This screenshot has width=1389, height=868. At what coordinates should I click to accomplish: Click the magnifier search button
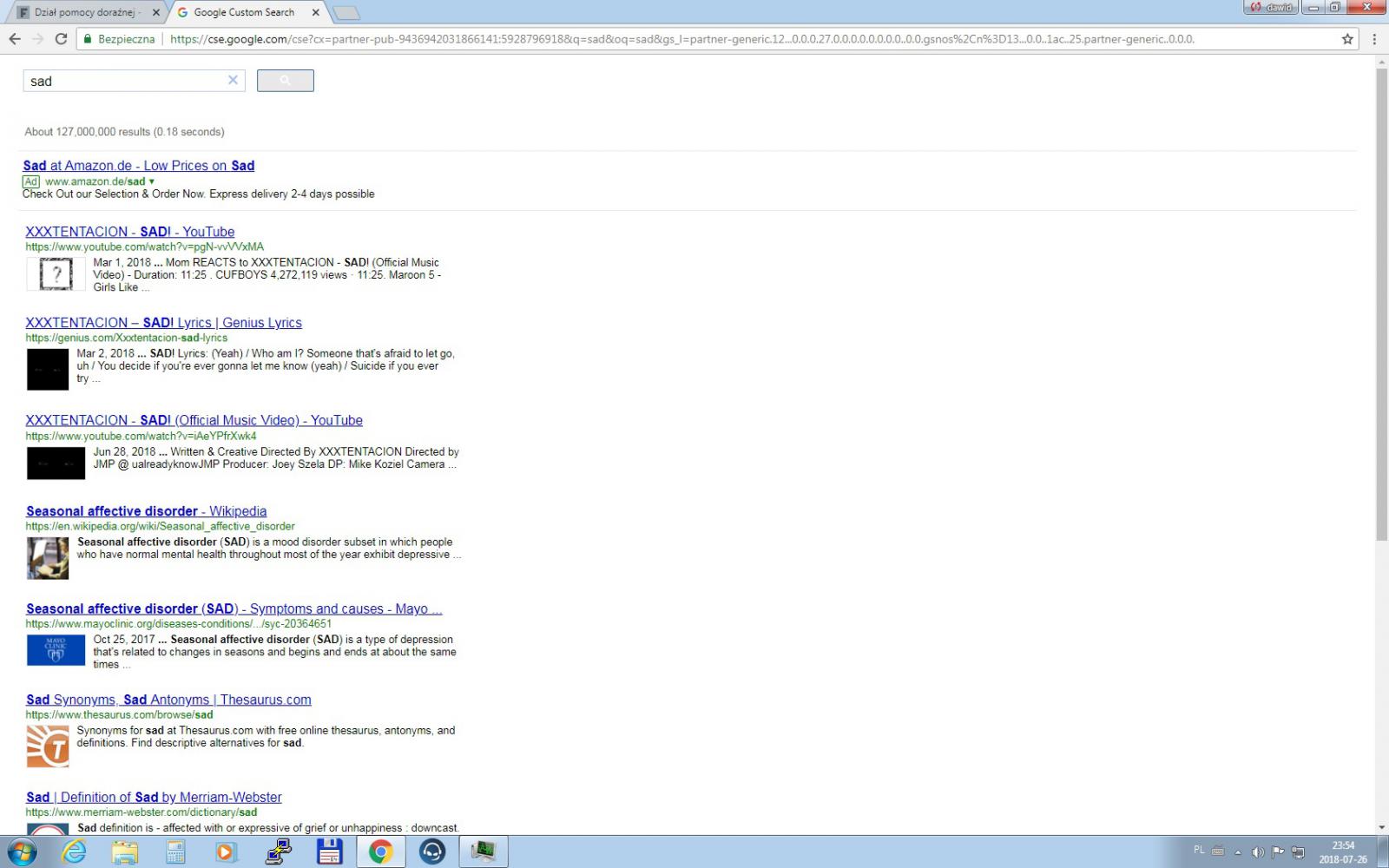point(285,81)
